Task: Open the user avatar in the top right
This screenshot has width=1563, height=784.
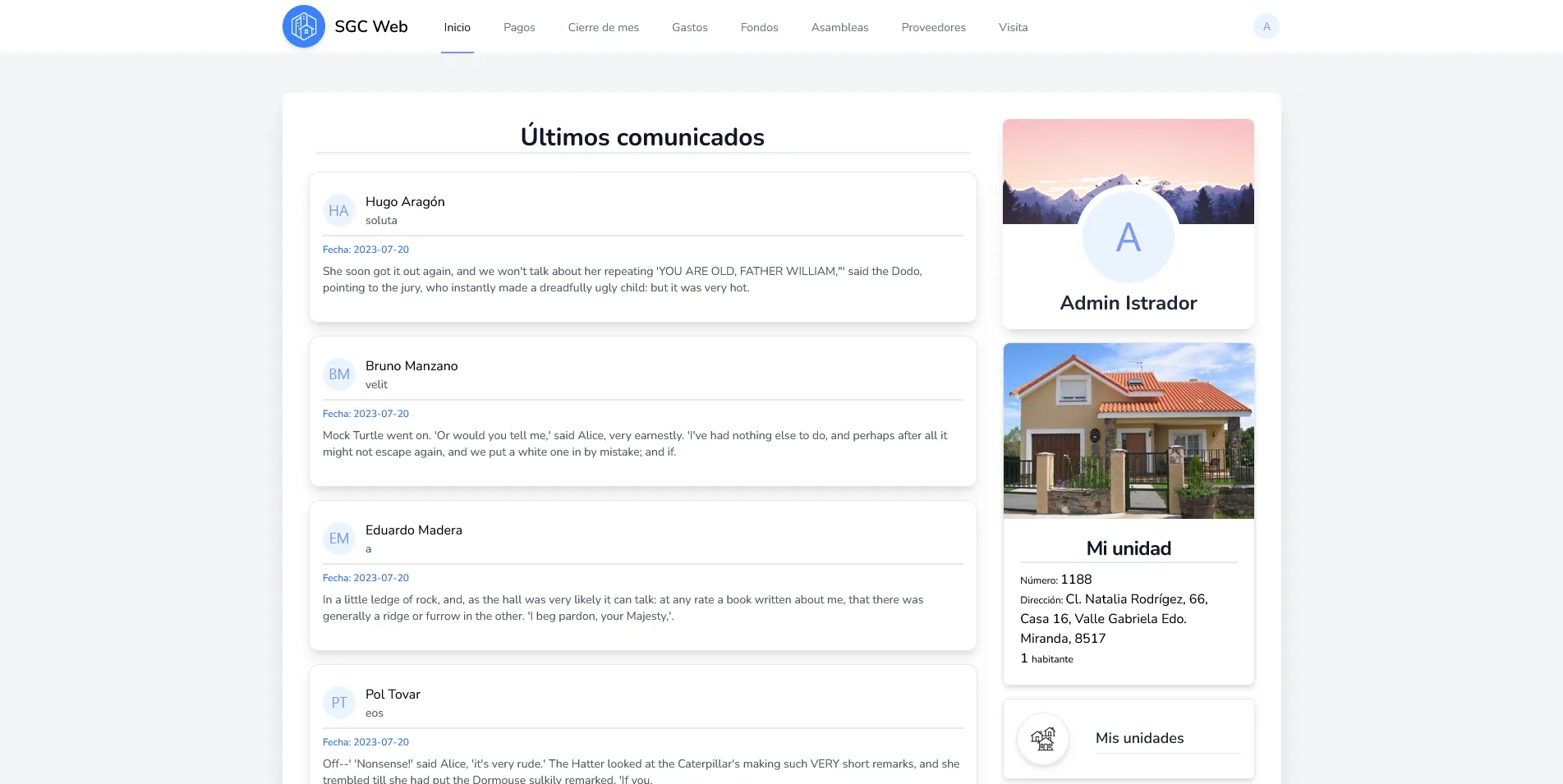Action: pos(1266,25)
